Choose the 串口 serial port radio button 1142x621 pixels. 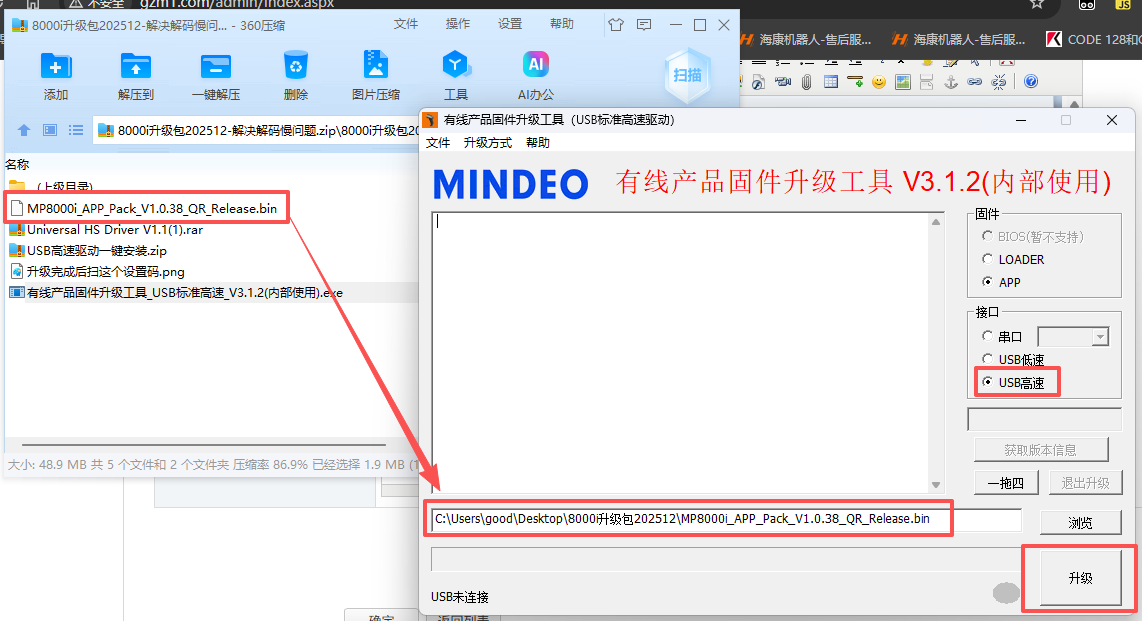coord(988,337)
